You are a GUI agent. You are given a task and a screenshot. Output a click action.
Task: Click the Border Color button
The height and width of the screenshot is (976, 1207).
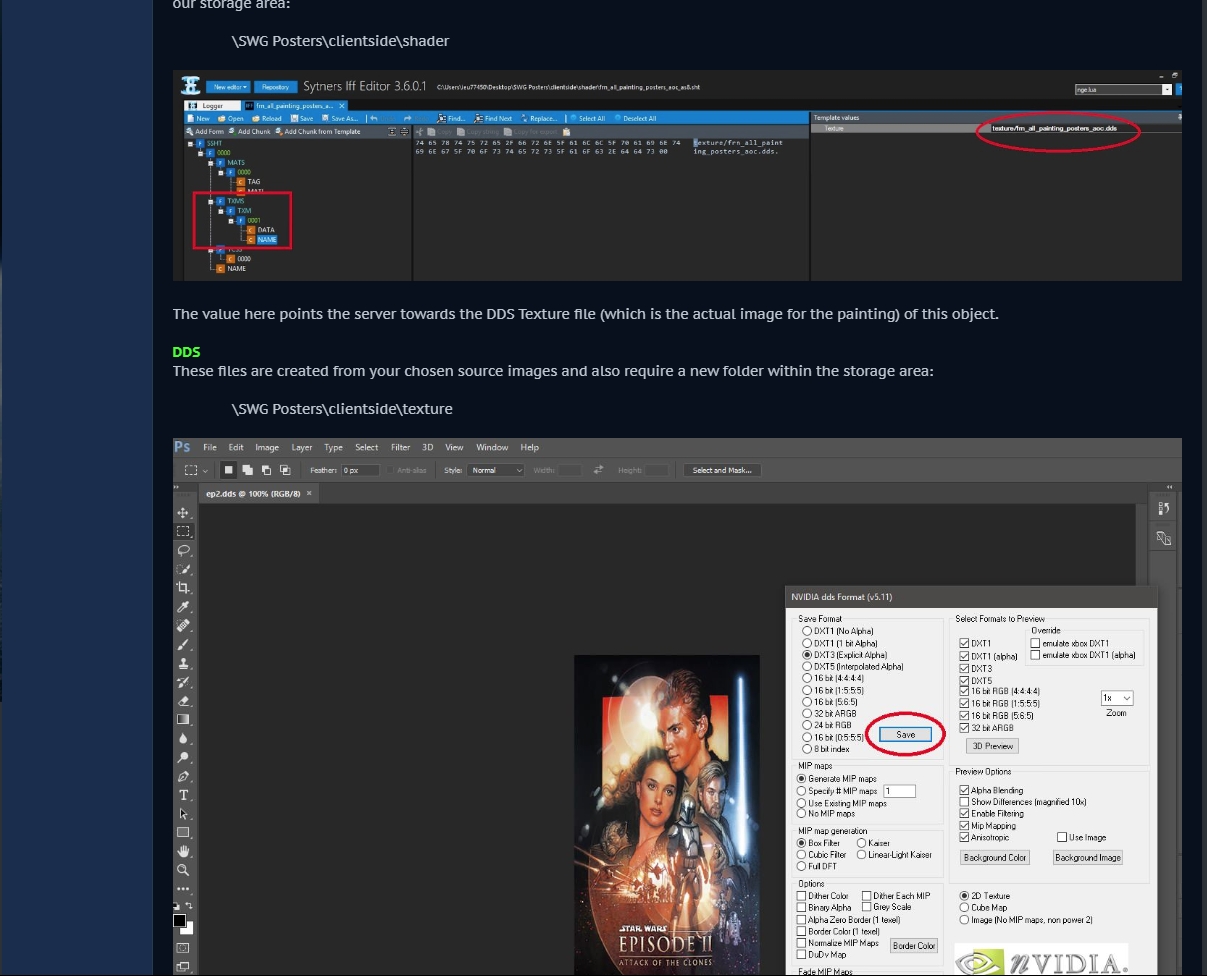click(914, 945)
